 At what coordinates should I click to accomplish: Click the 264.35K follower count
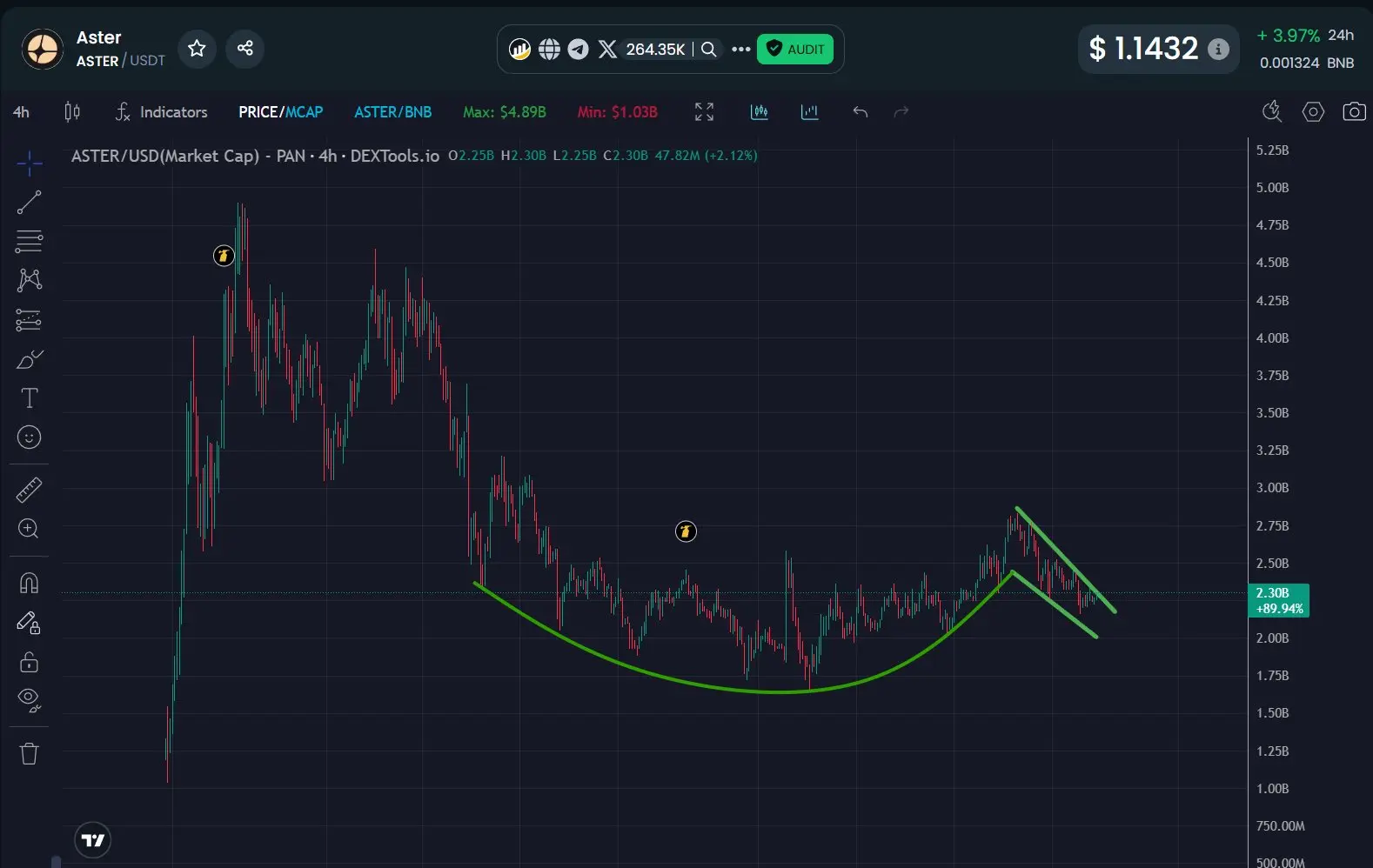(x=655, y=50)
